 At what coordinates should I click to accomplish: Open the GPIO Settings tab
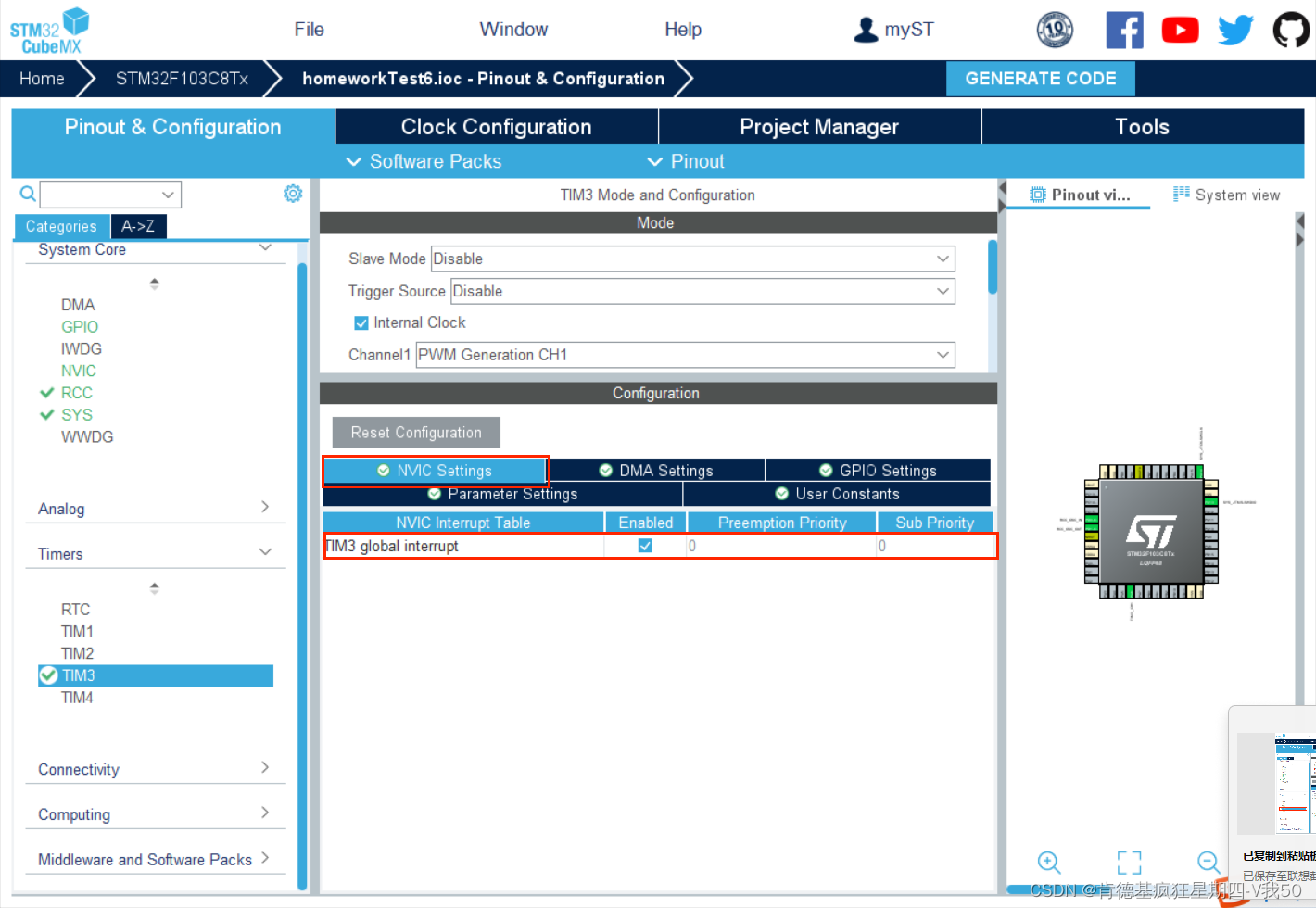879,471
